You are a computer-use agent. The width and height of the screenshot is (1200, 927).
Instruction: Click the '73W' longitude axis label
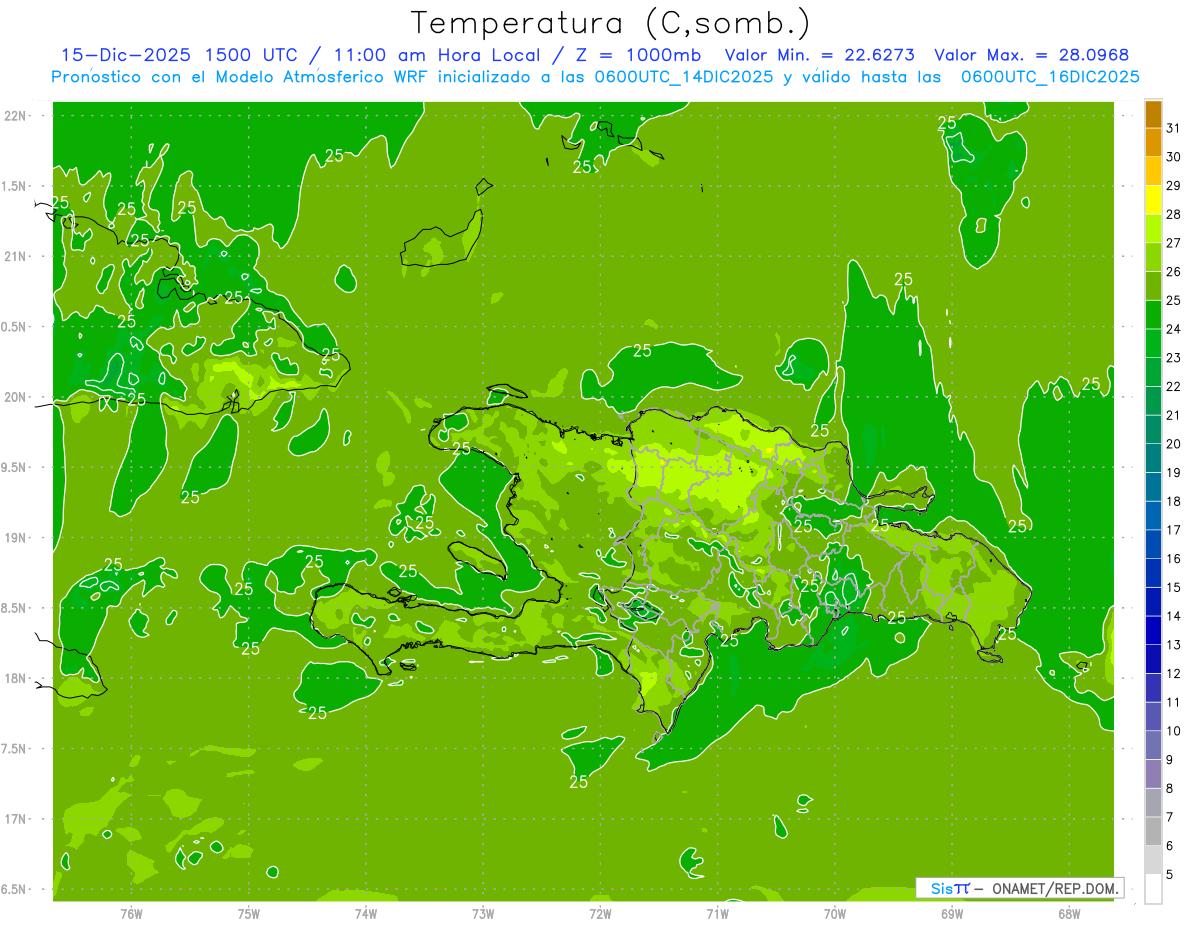(483, 914)
